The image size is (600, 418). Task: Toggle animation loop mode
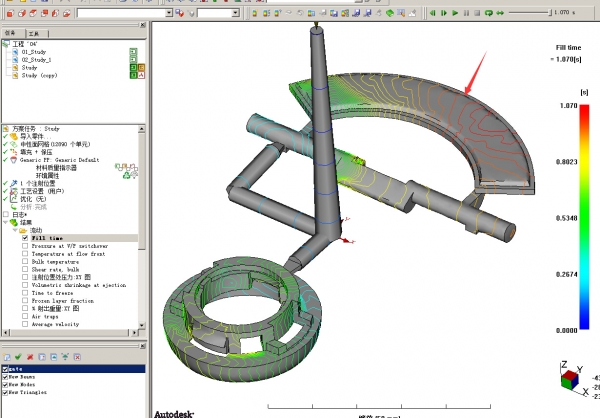(x=489, y=13)
